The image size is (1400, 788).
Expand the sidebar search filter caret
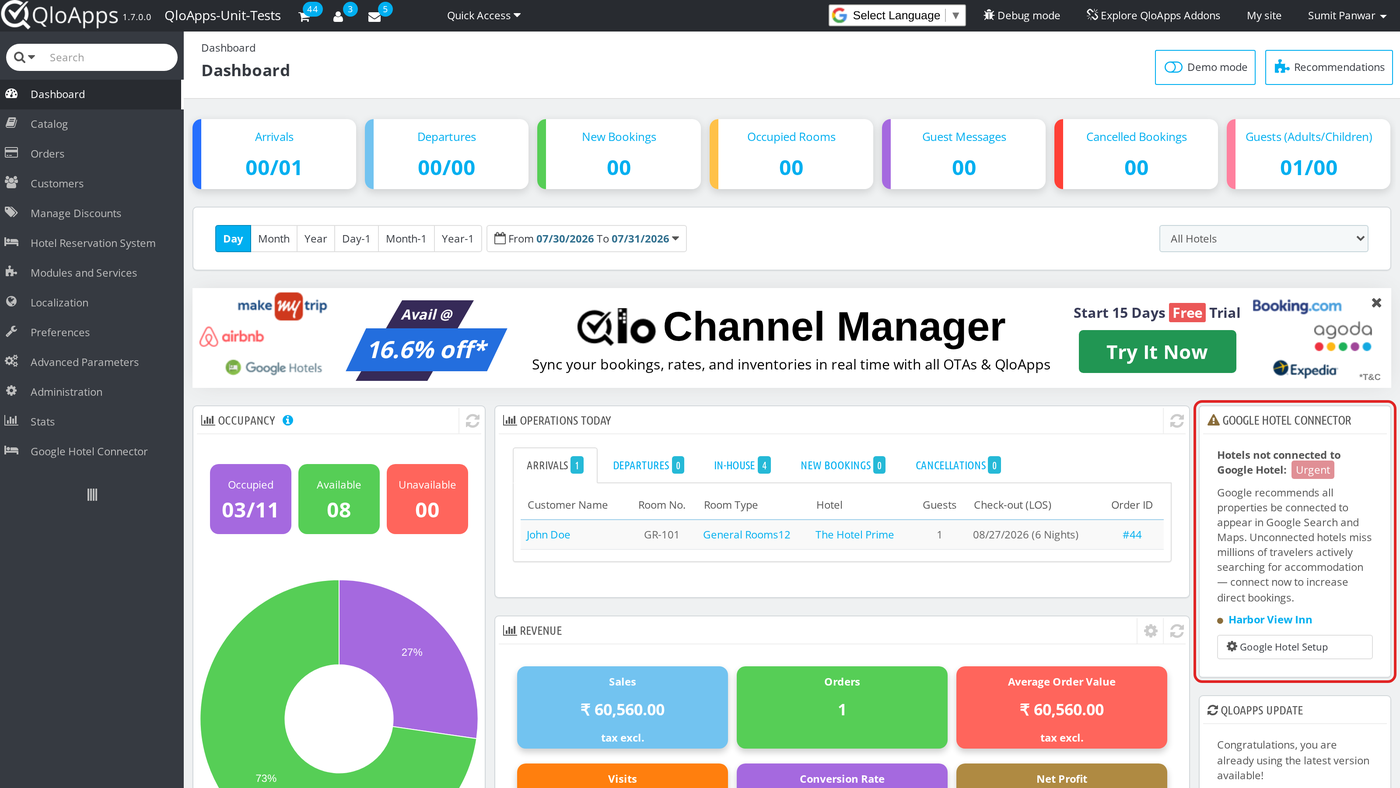click(x=32, y=58)
